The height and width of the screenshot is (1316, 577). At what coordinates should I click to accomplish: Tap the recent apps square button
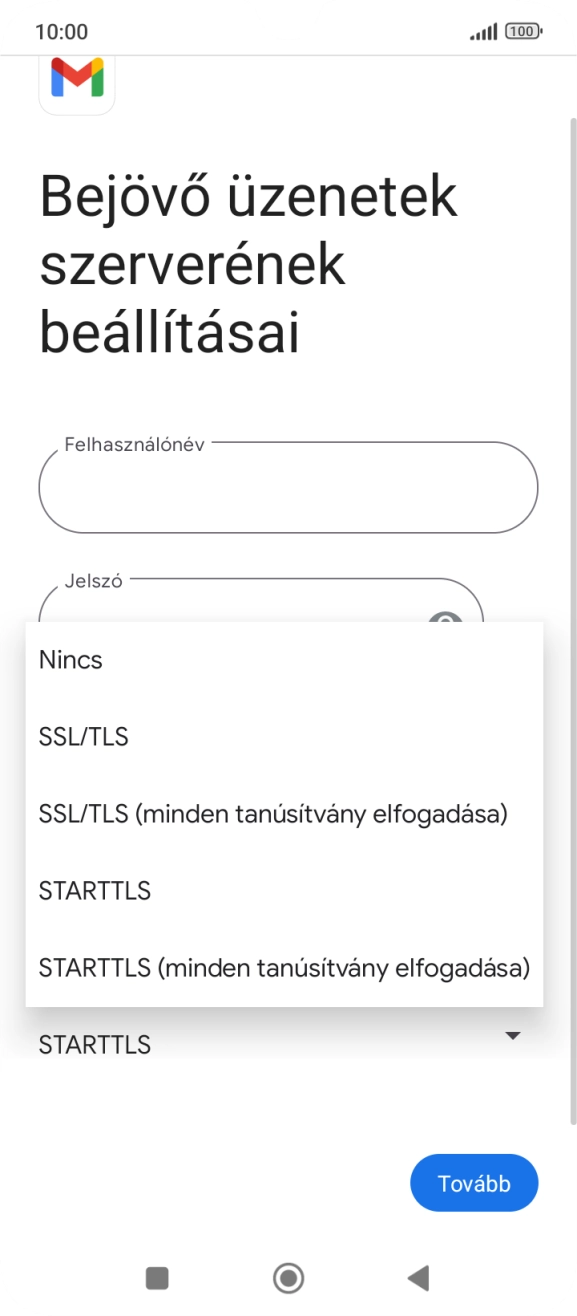tap(155, 1278)
